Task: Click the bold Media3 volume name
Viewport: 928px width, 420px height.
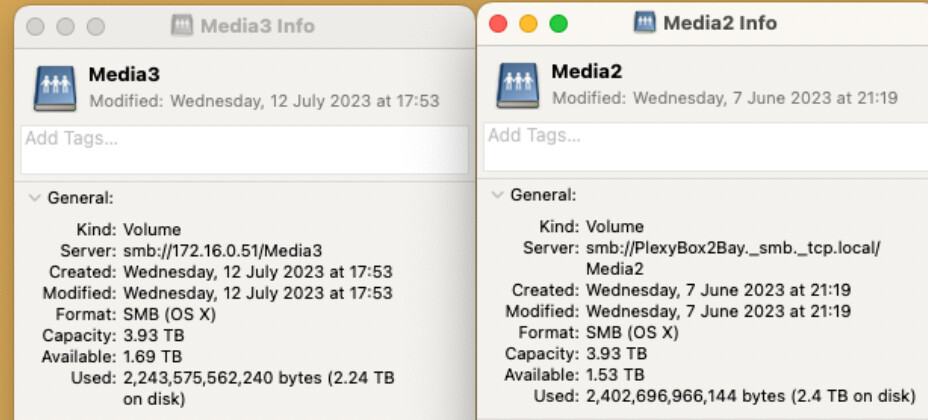Action: pyautogui.click(x=124, y=74)
